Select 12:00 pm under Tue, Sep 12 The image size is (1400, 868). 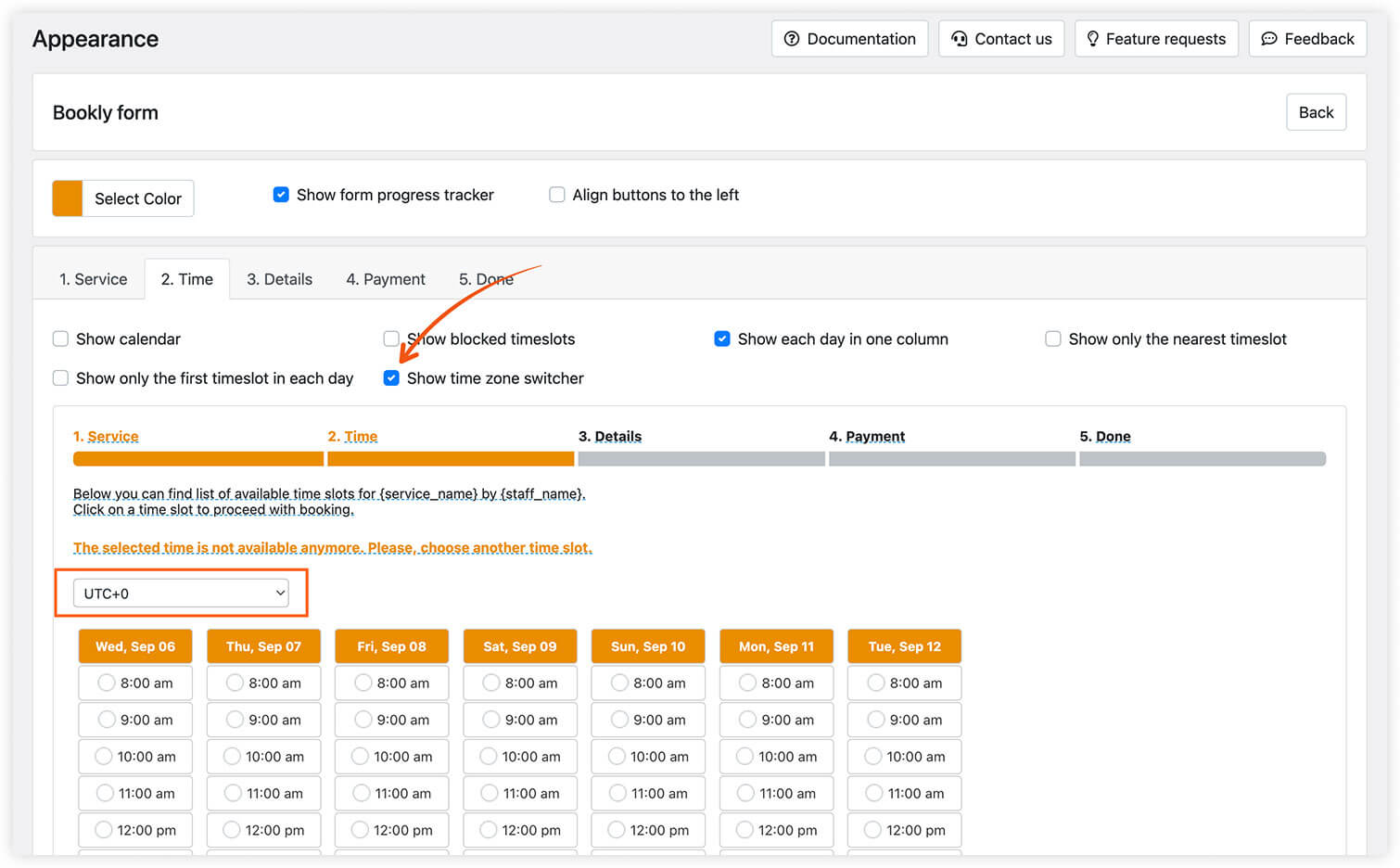pos(904,830)
